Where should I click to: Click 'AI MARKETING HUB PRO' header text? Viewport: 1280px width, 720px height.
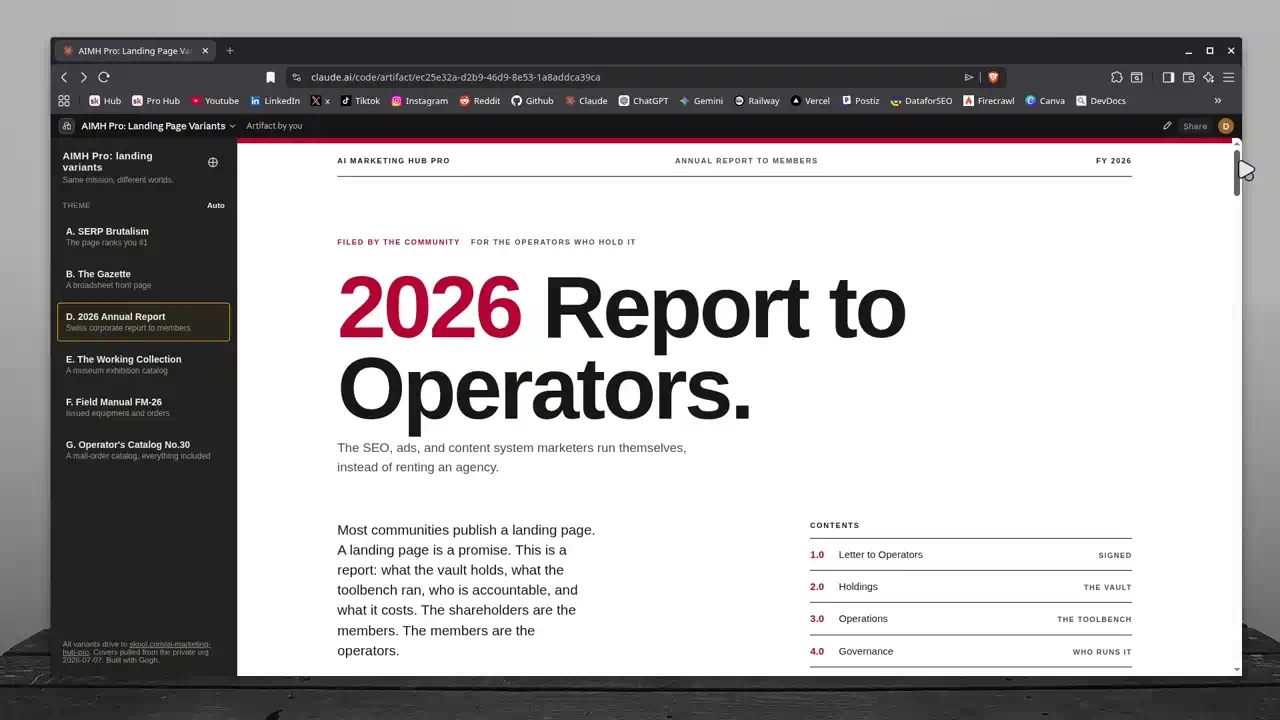click(393, 161)
